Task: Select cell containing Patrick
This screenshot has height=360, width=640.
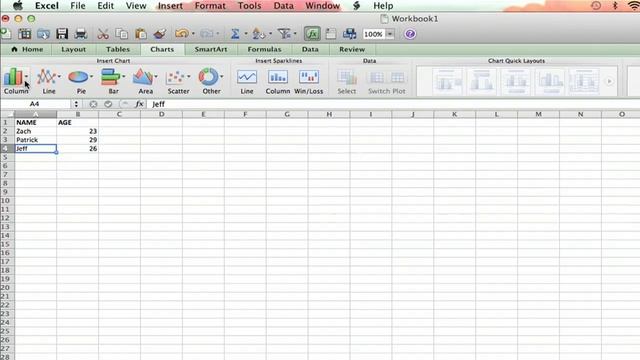Action: [x=36, y=140]
